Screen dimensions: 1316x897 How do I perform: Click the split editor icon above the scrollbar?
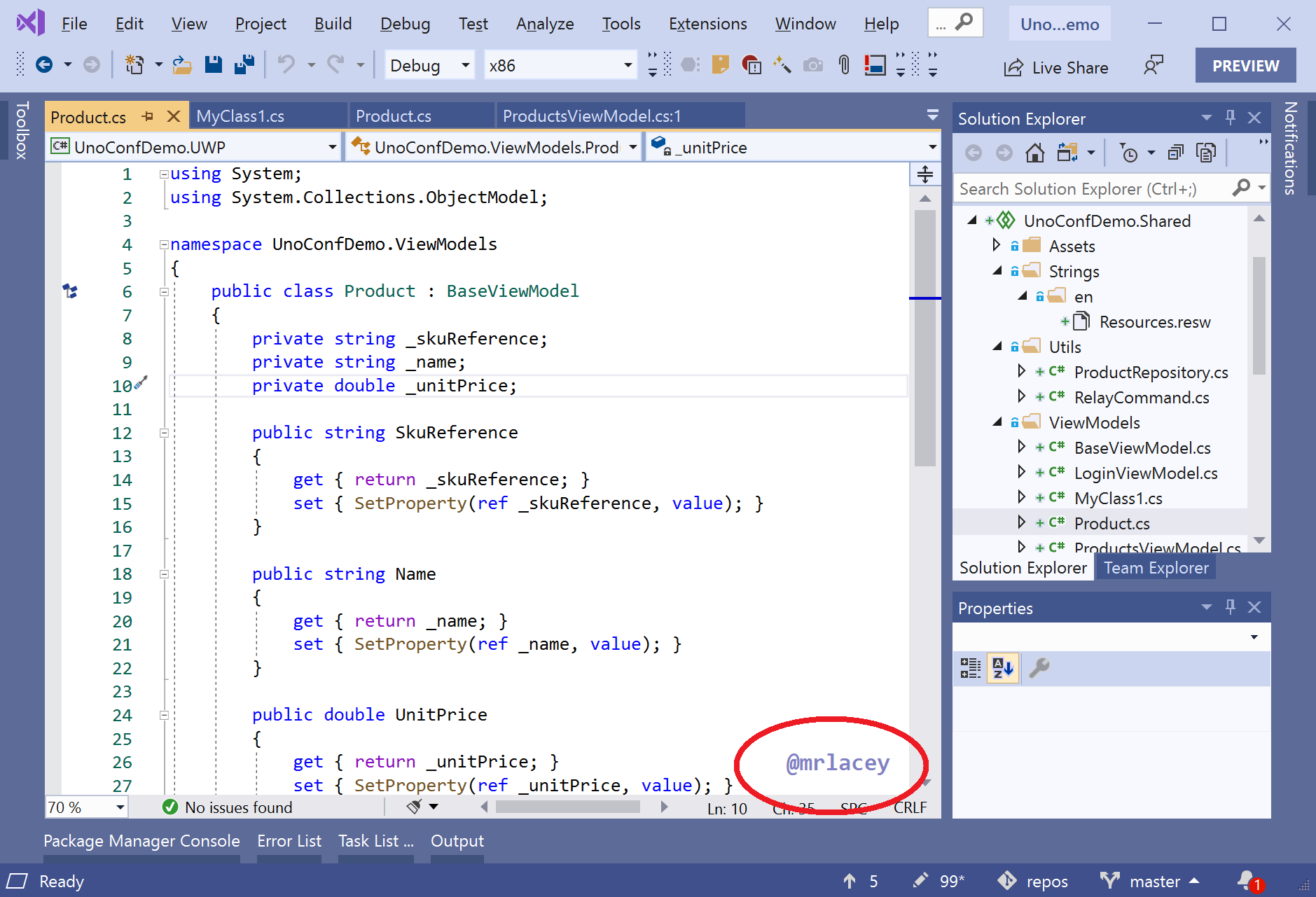[925, 174]
